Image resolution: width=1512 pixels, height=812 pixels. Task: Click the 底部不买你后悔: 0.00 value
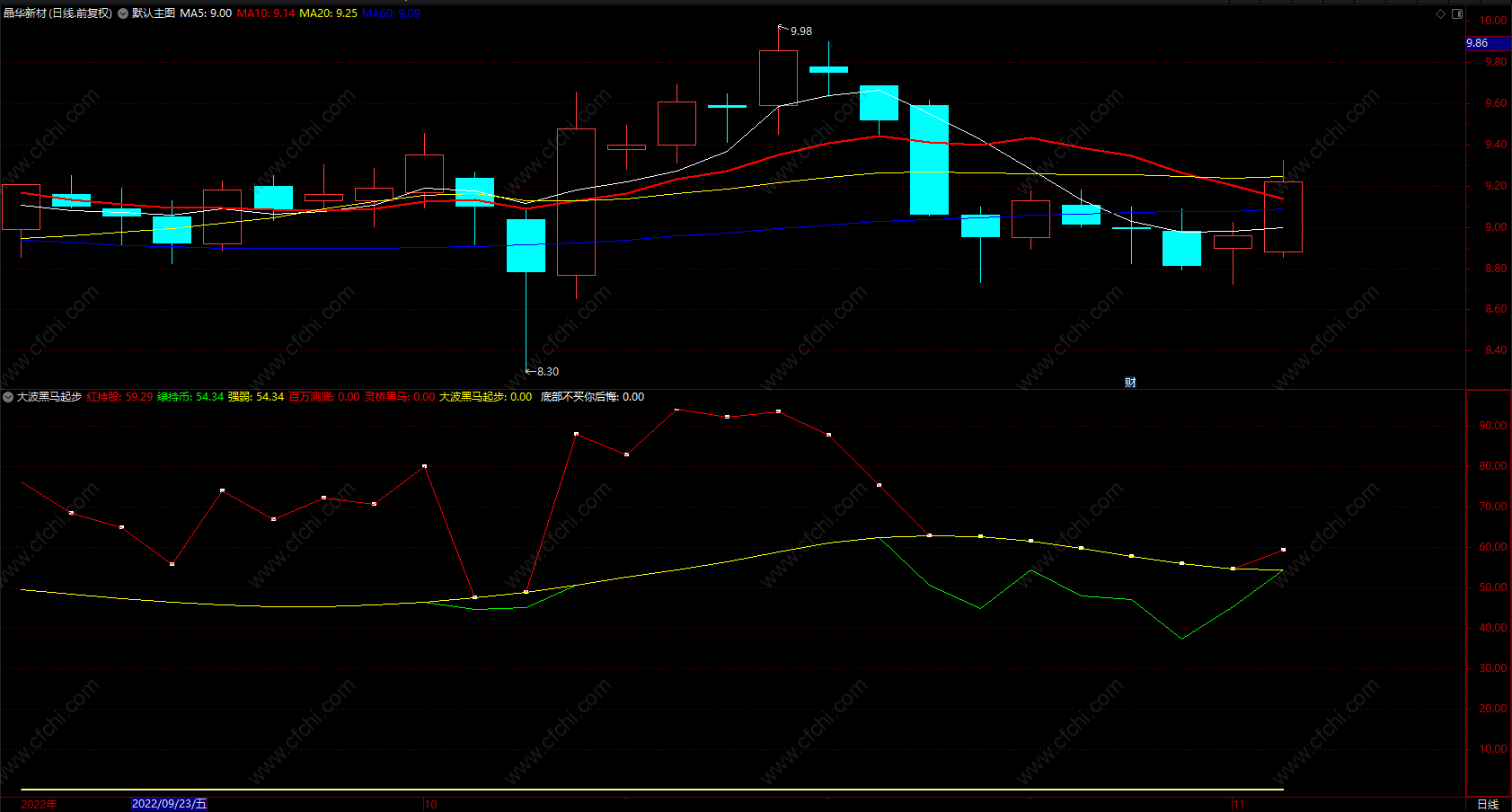[592, 397]
